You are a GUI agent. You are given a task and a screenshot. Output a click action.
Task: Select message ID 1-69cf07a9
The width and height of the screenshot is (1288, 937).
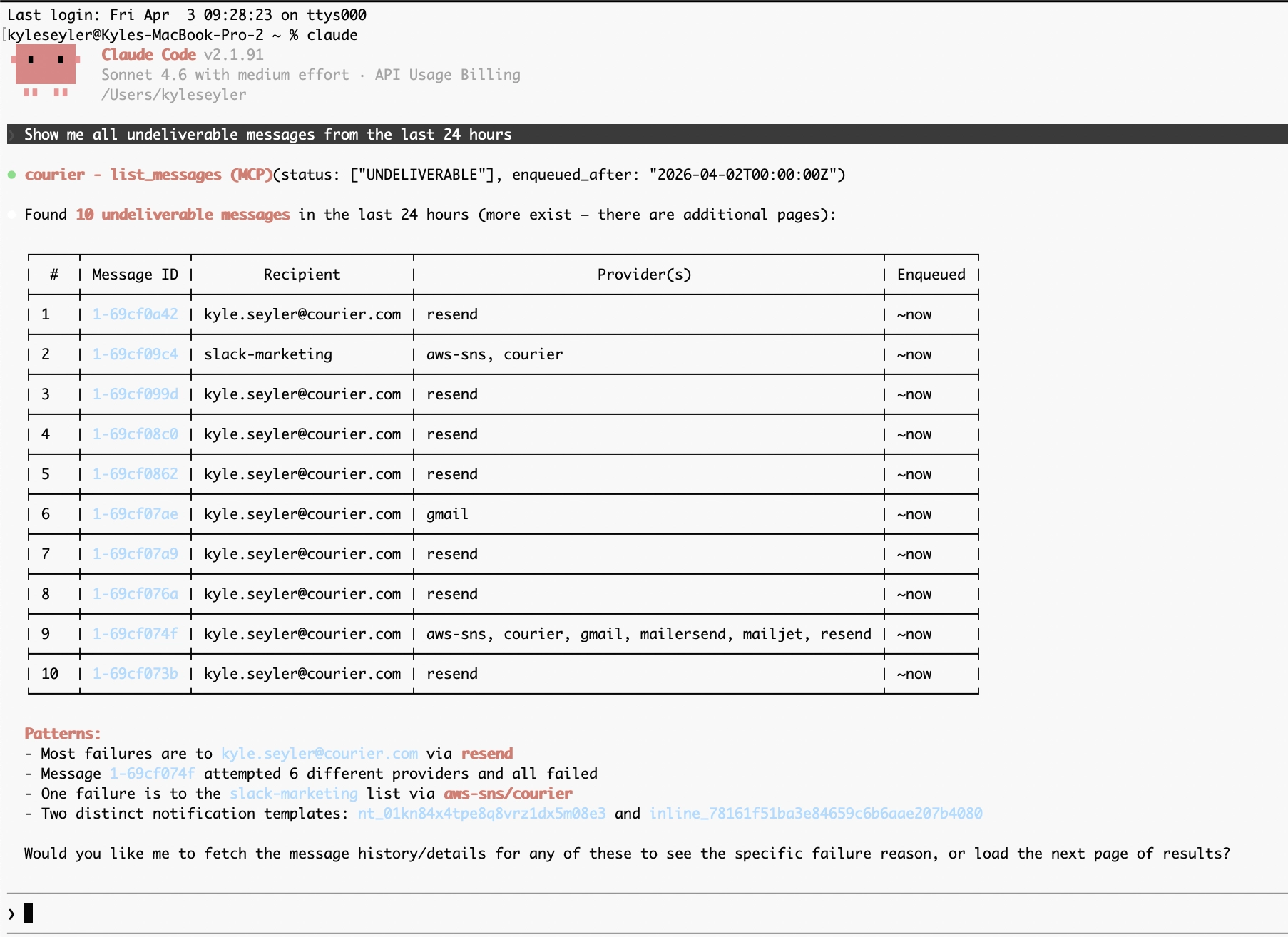tap(135, 553)
